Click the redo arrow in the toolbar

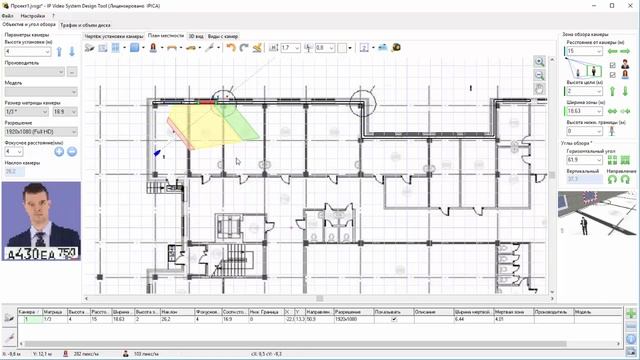(x=244, y=48)
